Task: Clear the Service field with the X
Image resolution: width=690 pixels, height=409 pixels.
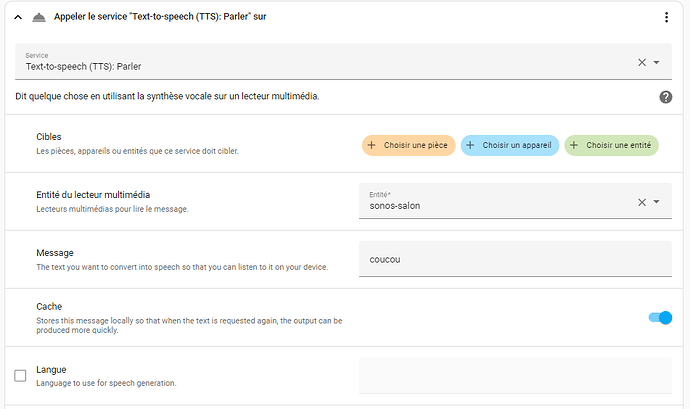Action: tap(642, 63)
